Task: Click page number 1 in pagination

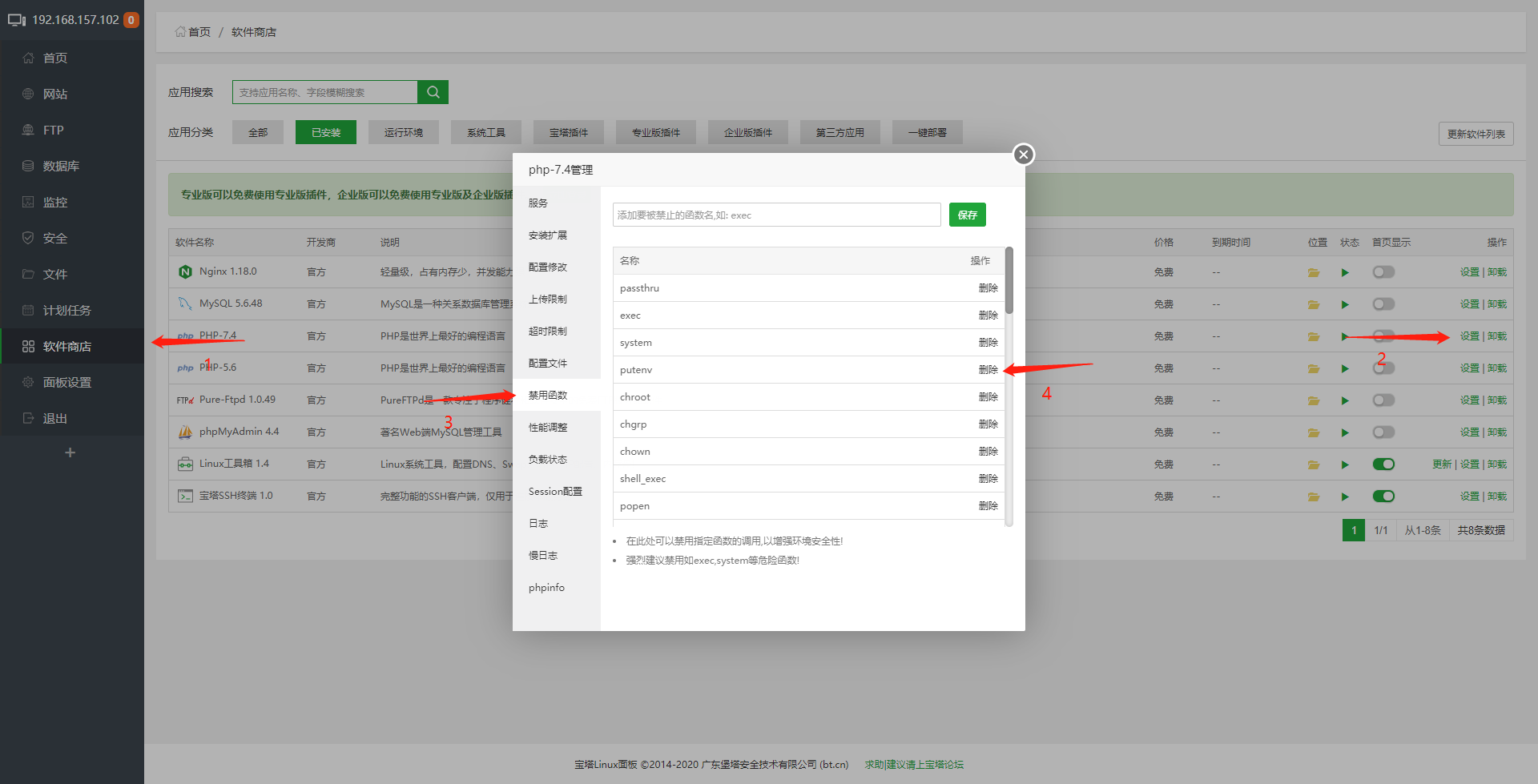Action: pos(1354,530)
